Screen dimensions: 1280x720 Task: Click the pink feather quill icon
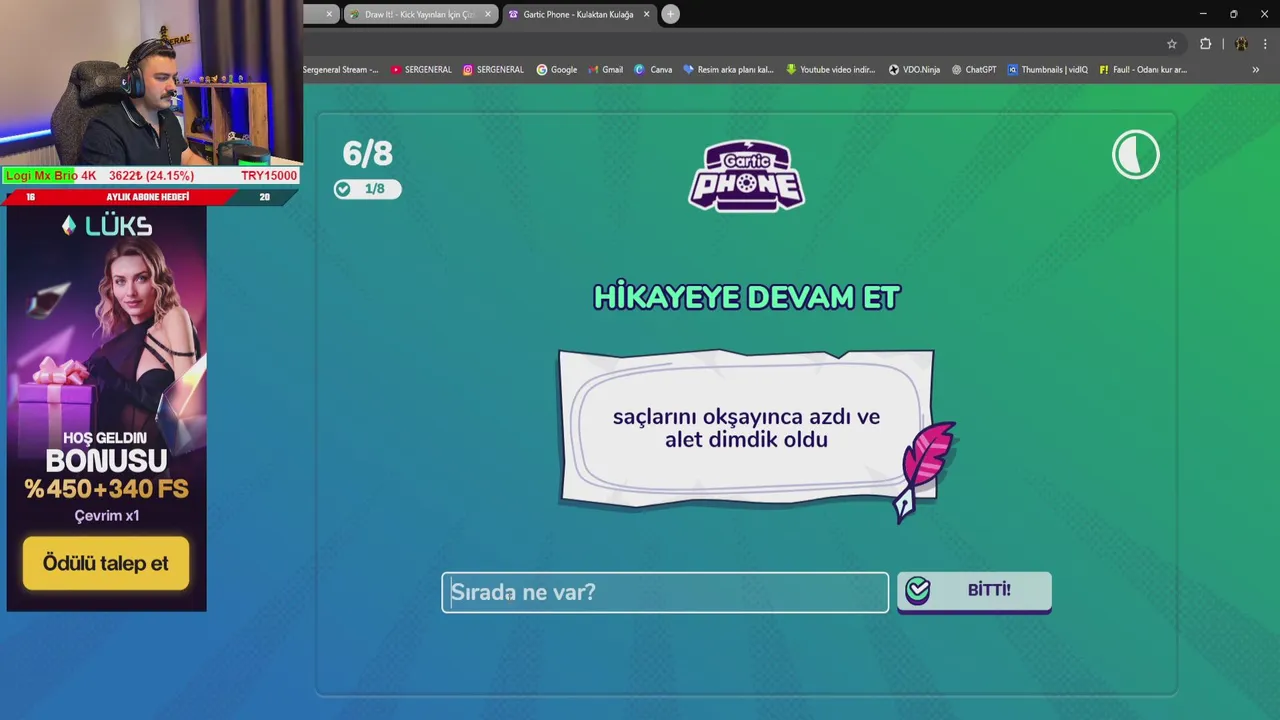coord(926,471)
